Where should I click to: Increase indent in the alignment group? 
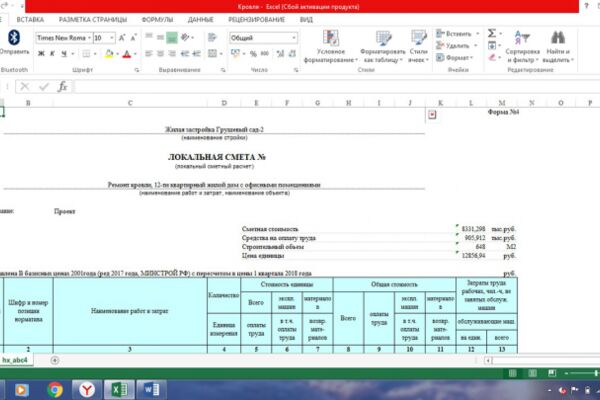(196, 54)
